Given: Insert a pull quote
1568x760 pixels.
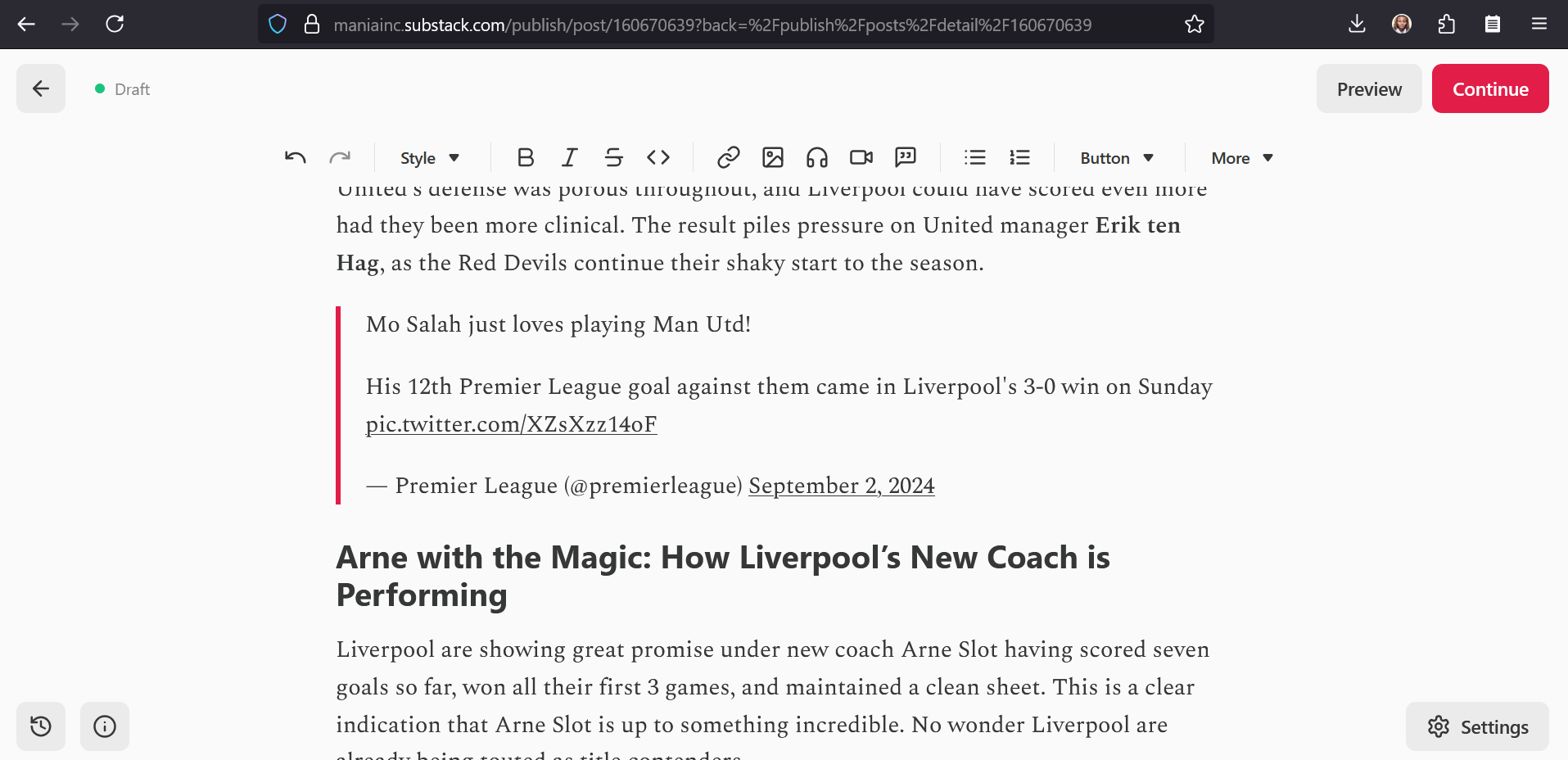Looking at the screenshot, I should (x=906, y=157).
